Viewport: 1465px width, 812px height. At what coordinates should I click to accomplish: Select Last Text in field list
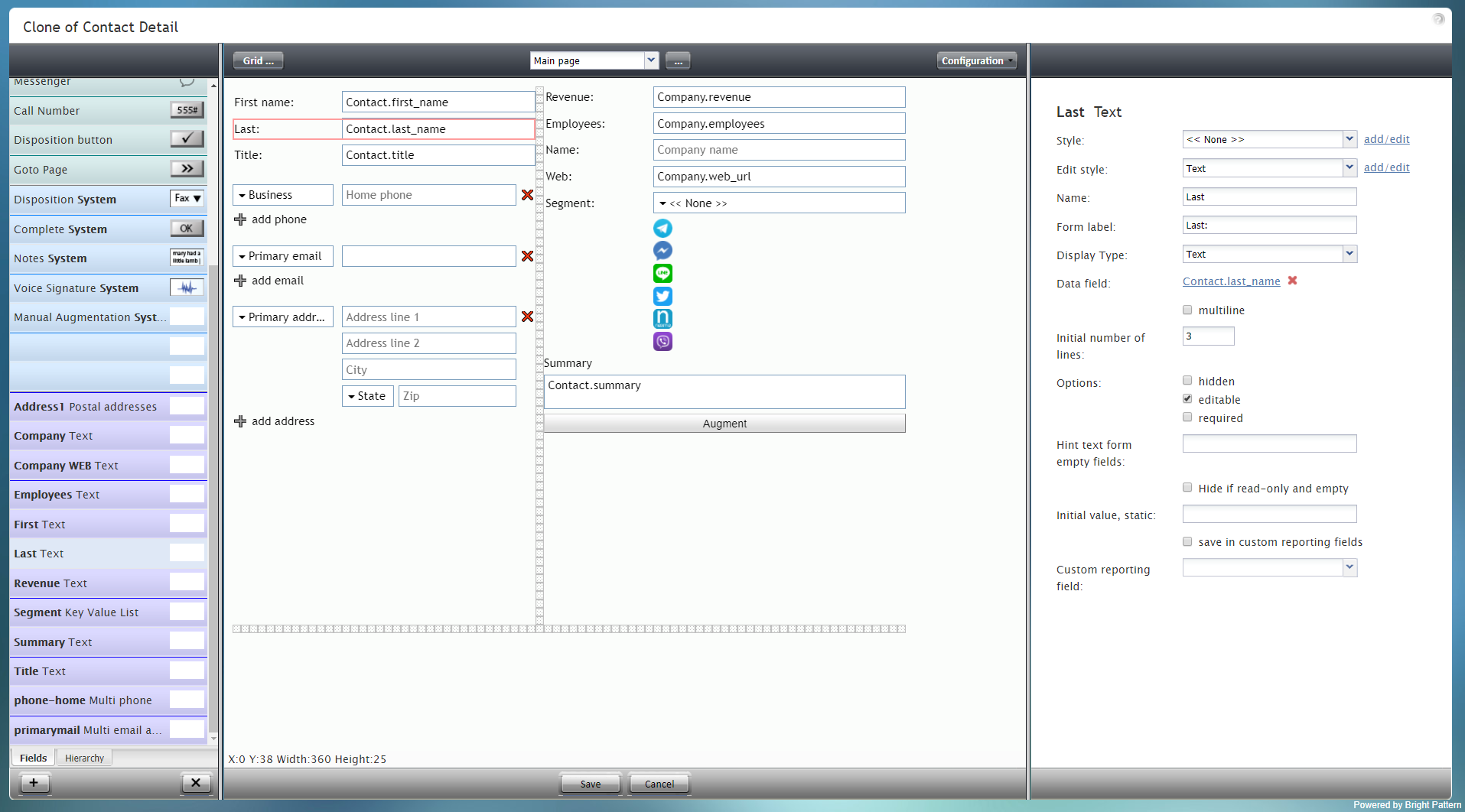(109, 554)
